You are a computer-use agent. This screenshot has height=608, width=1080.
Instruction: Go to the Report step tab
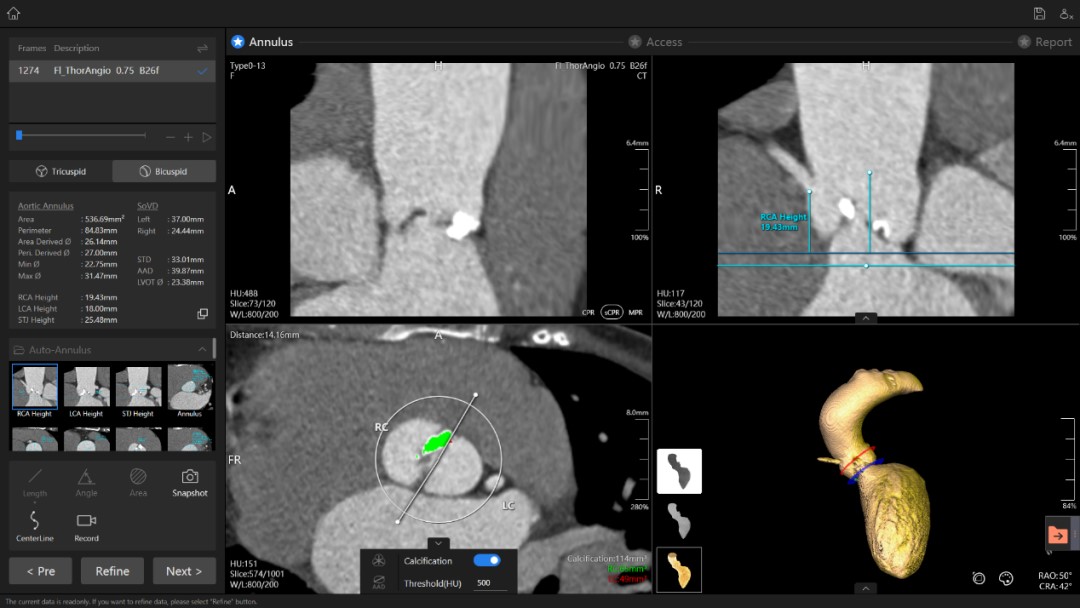coord(1045,42)
